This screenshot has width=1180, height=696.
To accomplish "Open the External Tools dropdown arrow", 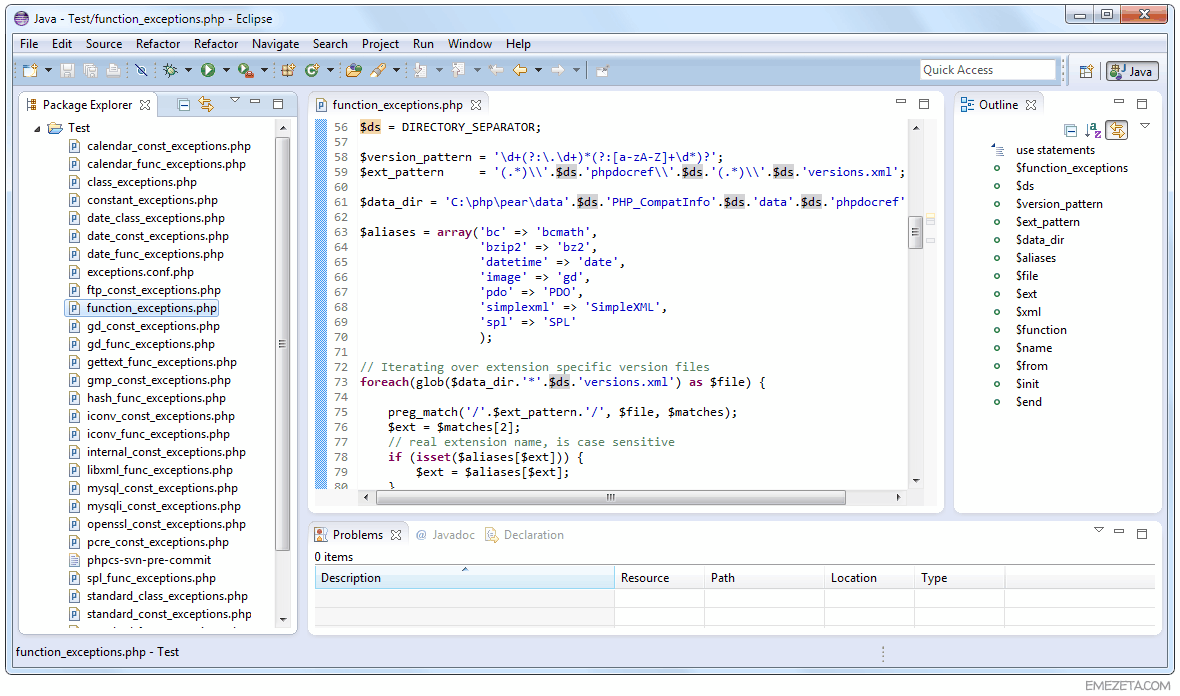I will [x=264, y=71].
